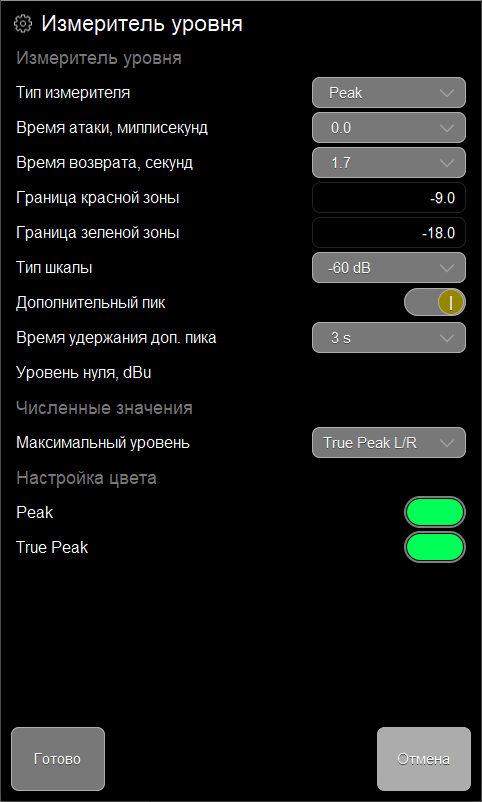Viewport: 482px width, 802px height.
Task: Click the chevron arrow of -60 dB dropdown
Action: pyautogui.click(x=447, y=268)
